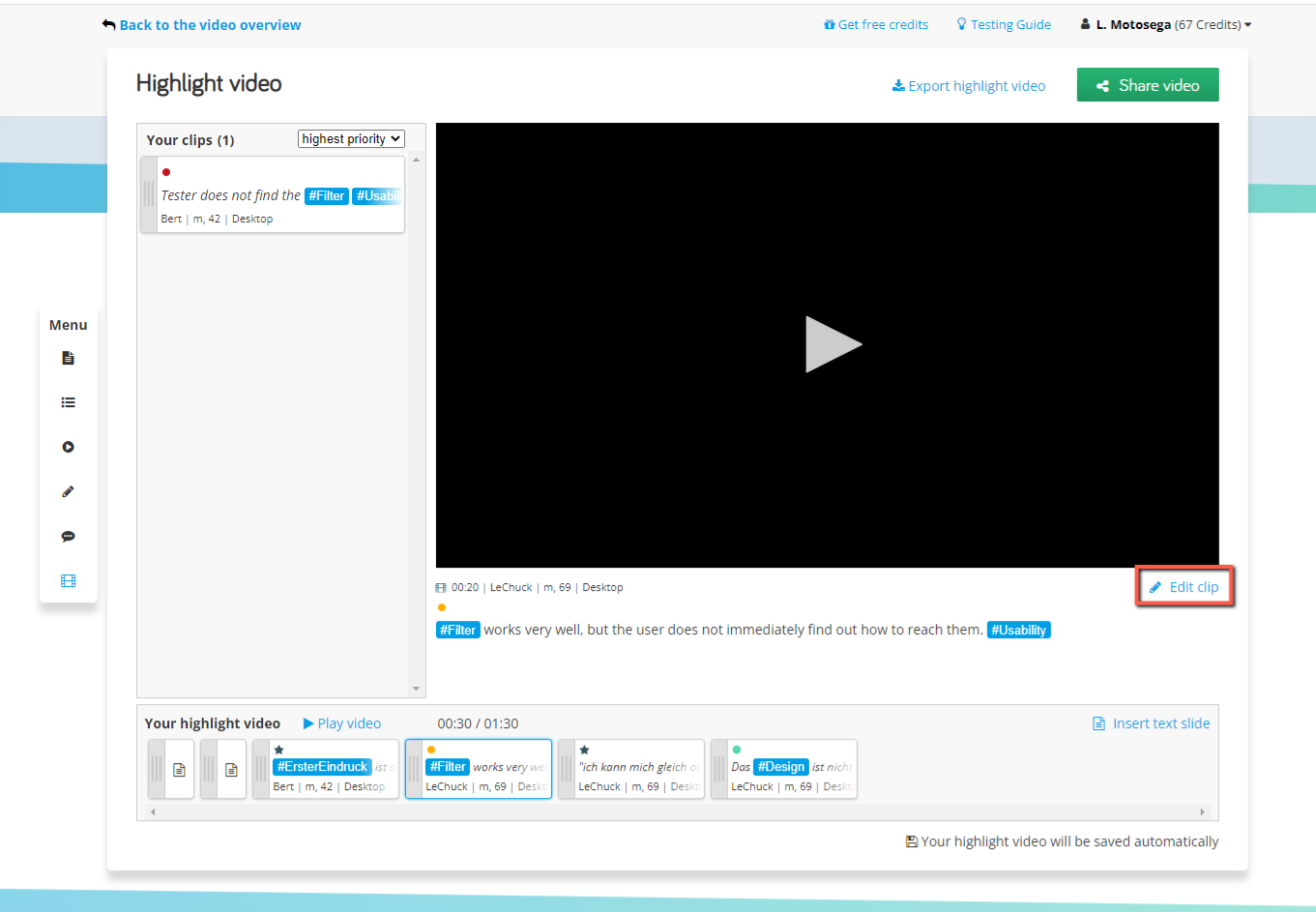Grab the drag handle of the Das #Design clip
This screenshot has height=912, width=1316.
pos(719,769)
